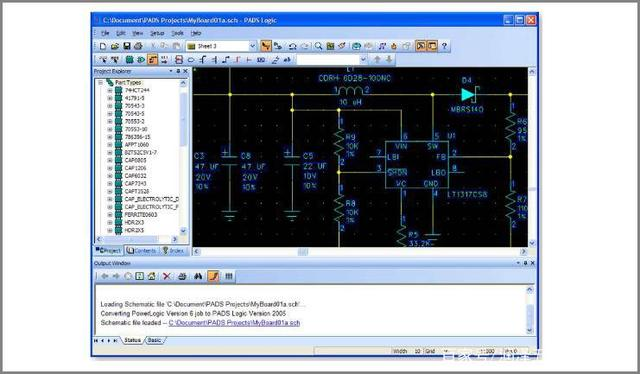
Task: Click the binoculars find icon in Output Window
Action: click(x=198, y=276)
